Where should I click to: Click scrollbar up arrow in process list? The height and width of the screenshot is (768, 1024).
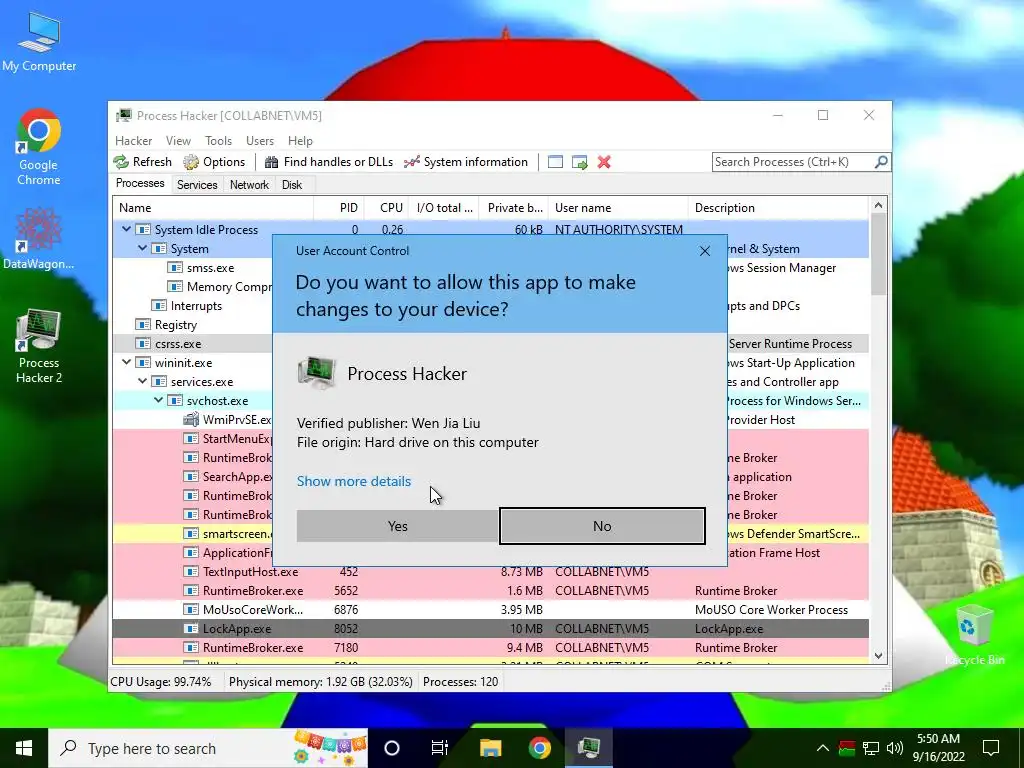click(878, 205)
